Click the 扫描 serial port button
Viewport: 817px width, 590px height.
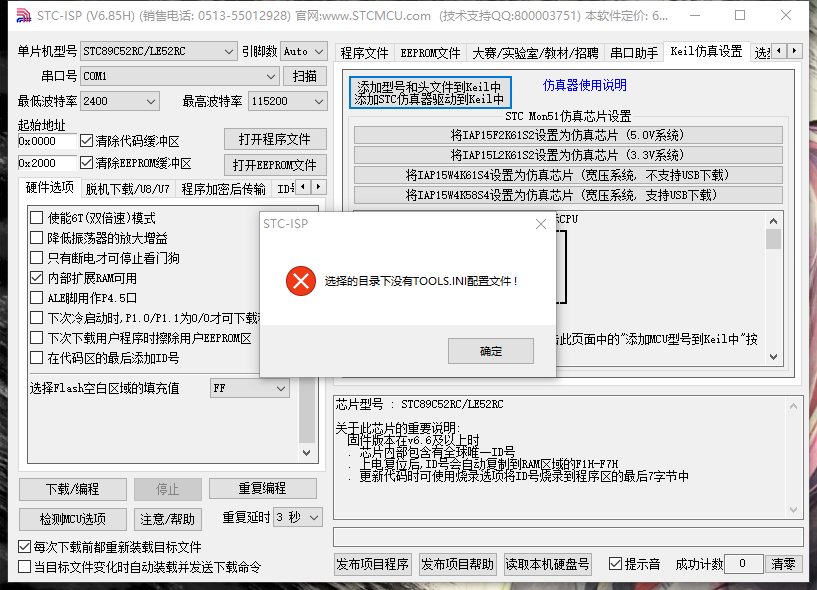coord(305,76)
